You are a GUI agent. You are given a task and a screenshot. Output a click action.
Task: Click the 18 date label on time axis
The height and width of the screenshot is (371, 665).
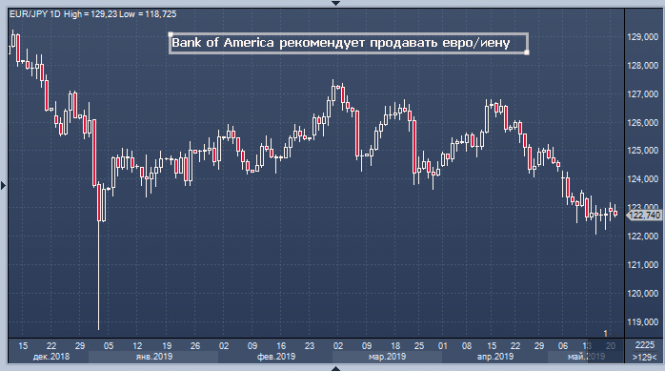395,346
